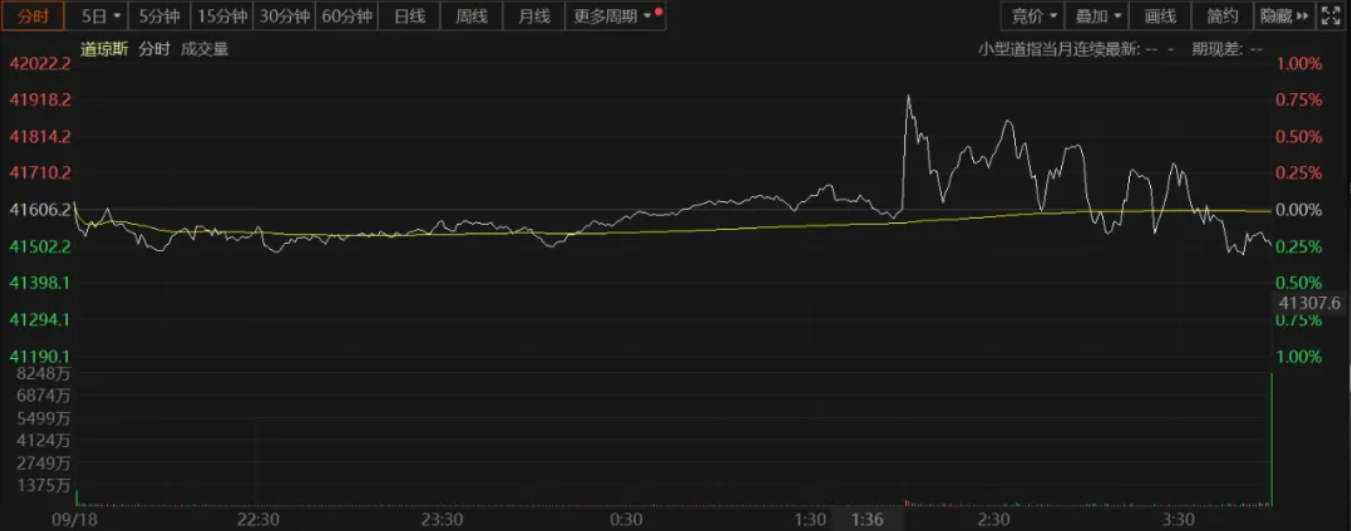Screen dimensions: 1351x531
Task: Select the 周线 weekly chart tab
Action: pyautogui.click(x=472, y=16)
